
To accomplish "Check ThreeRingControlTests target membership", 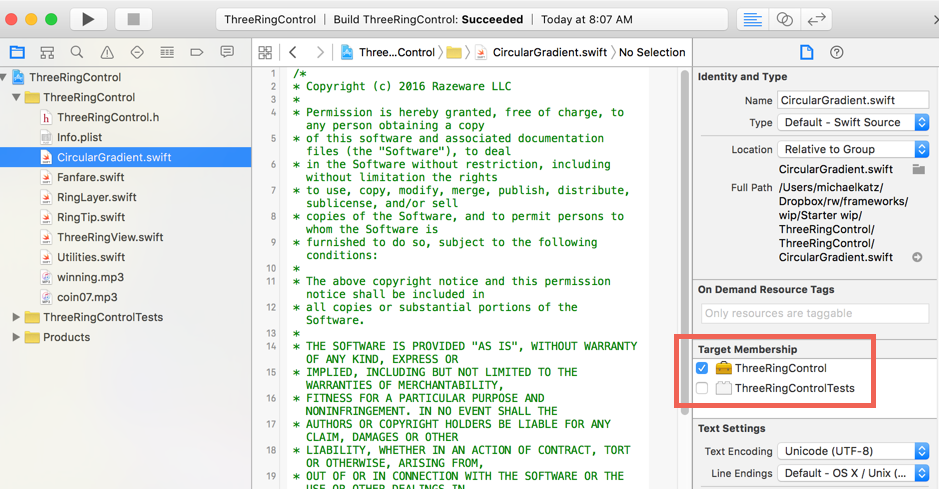I will pos(702,388).
